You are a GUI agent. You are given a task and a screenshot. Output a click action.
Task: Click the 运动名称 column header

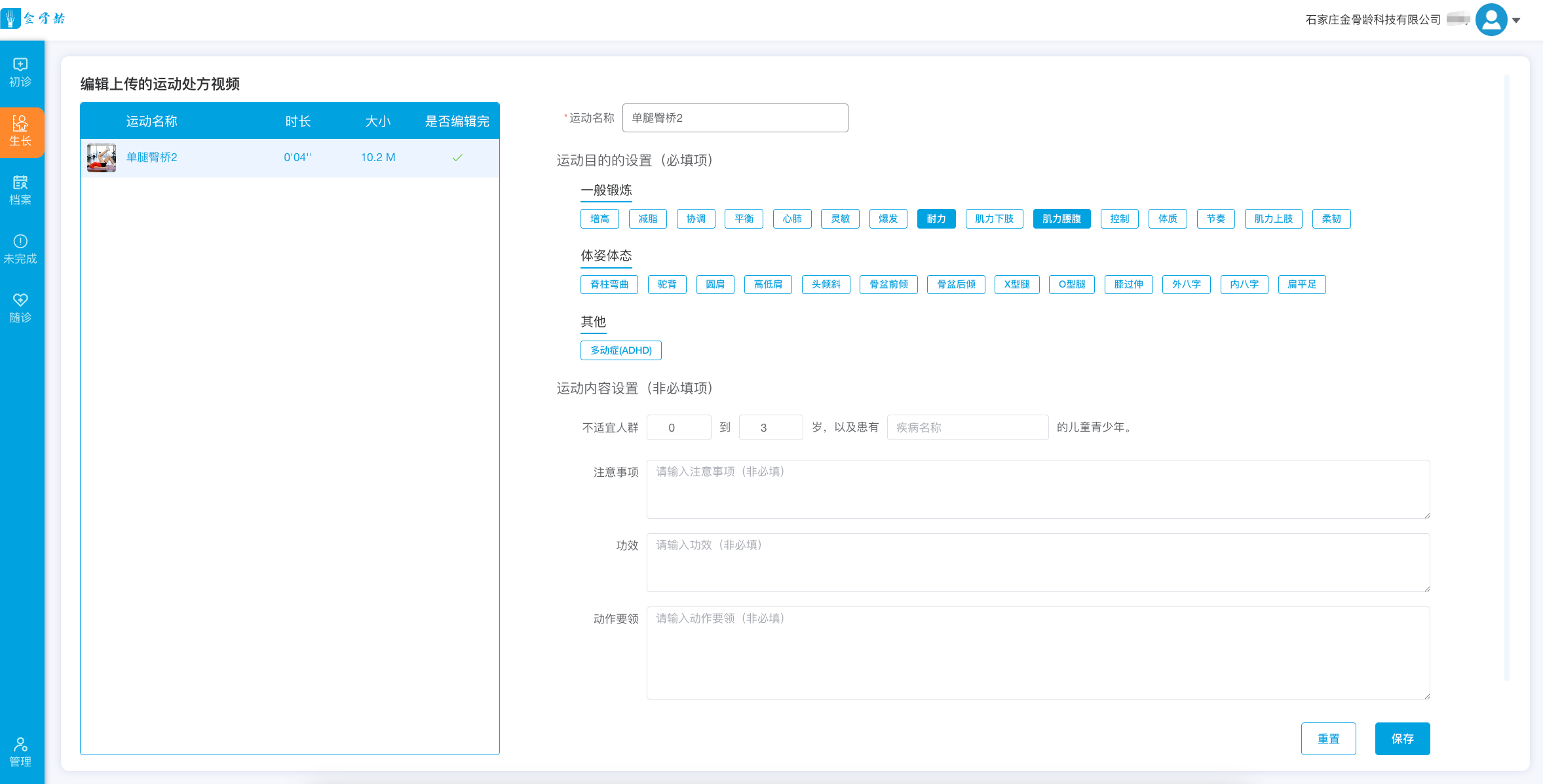151,121
